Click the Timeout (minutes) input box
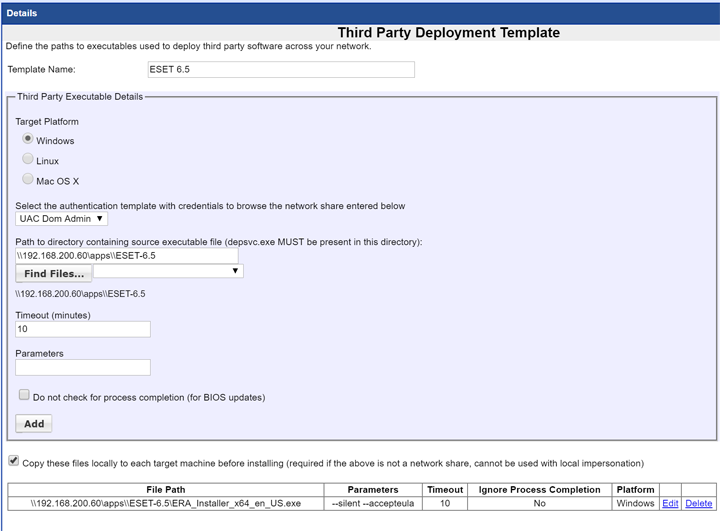720x531 pixels. click(x=83, y=329)
